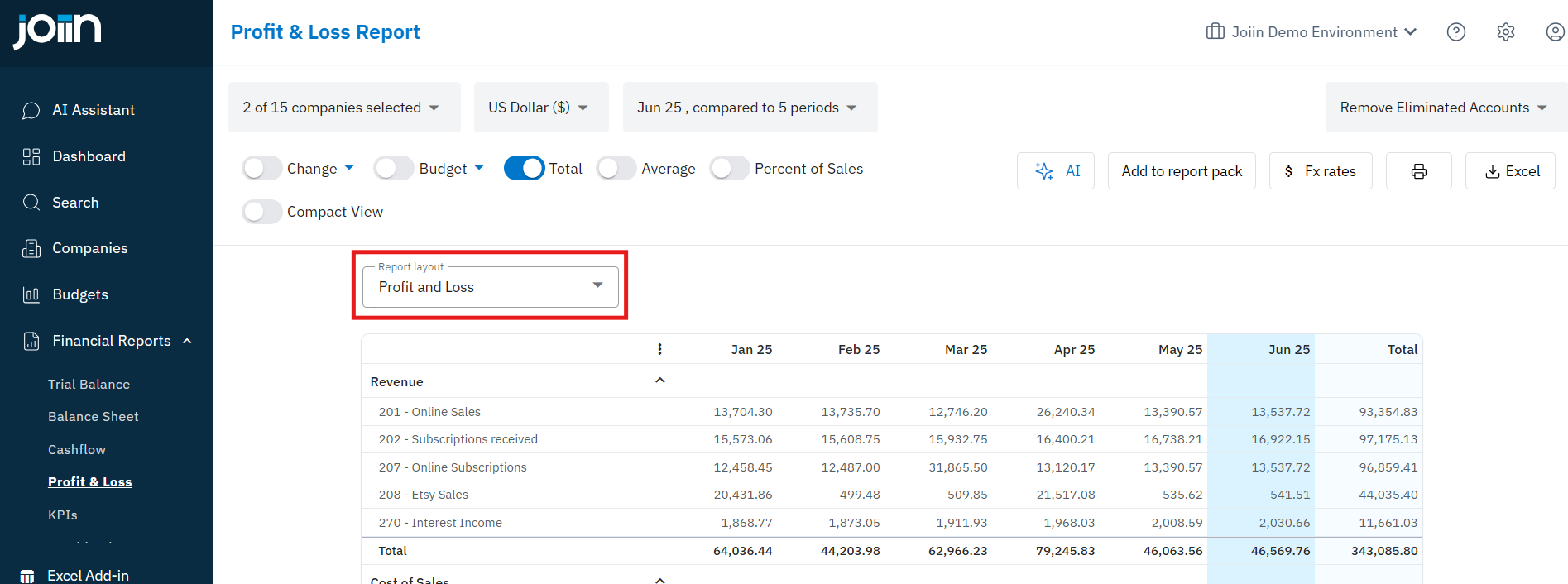Click the Joiin logo
The image size is (1568, 584).
point(58,31)
